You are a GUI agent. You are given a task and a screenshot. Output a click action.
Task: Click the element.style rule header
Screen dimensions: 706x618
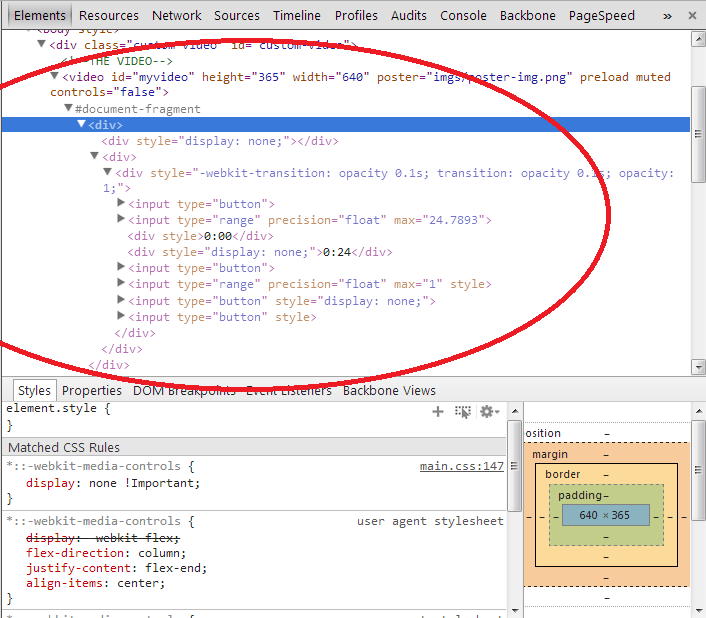click(x=58, y=408)
